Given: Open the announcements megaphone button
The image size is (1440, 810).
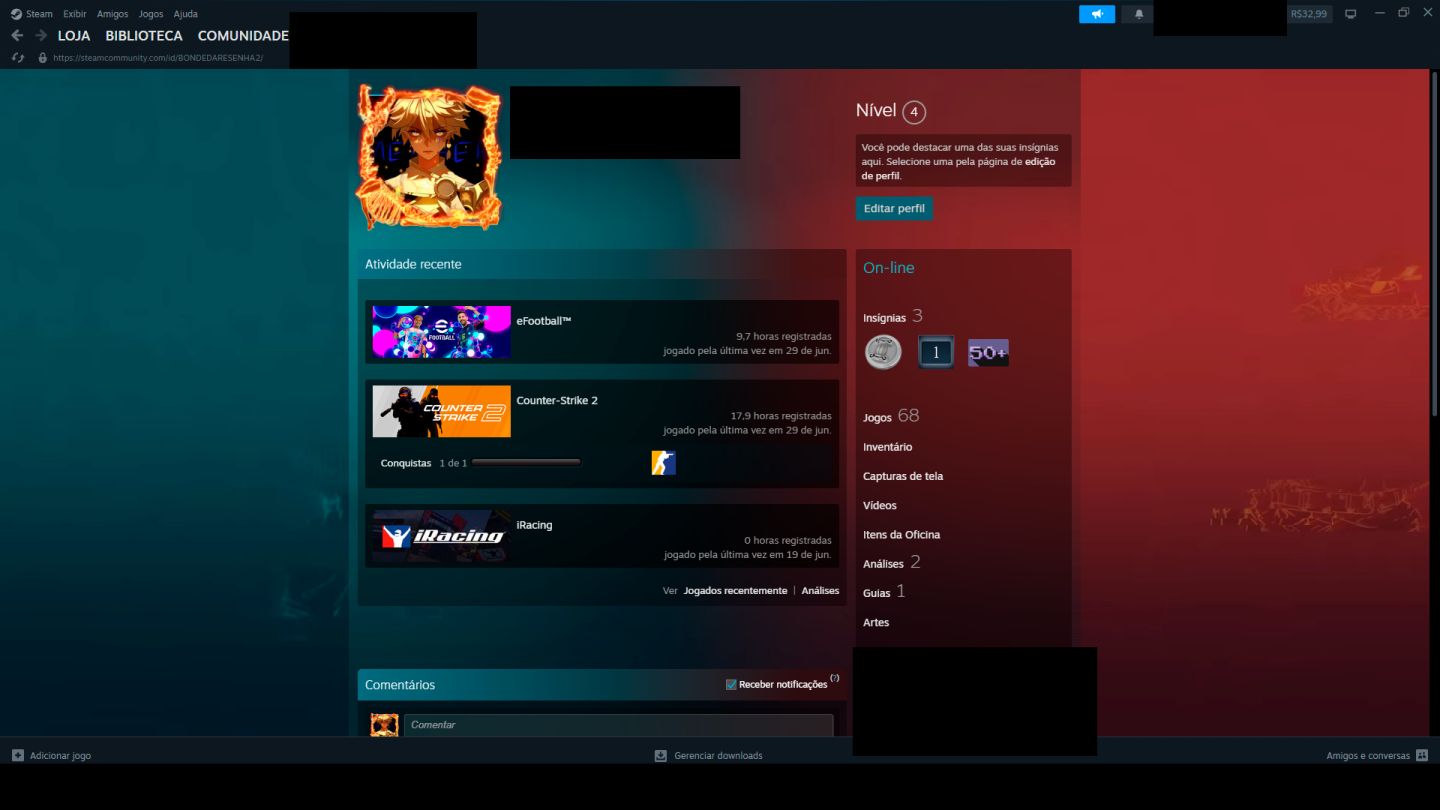Looking at the screenshot, I should click(x=1097, y=14).
